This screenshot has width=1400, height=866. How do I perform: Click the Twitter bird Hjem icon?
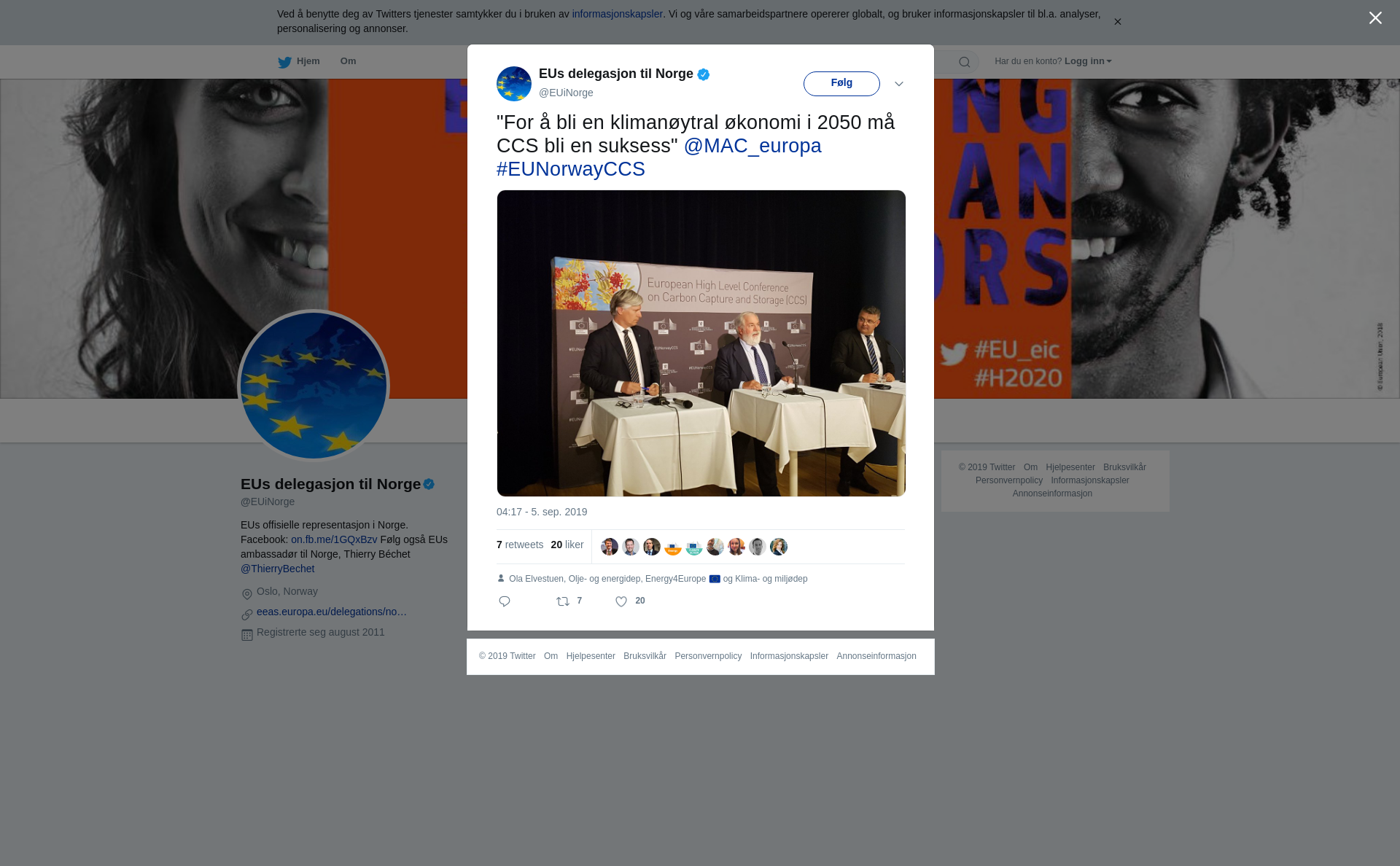pos(284,62)
